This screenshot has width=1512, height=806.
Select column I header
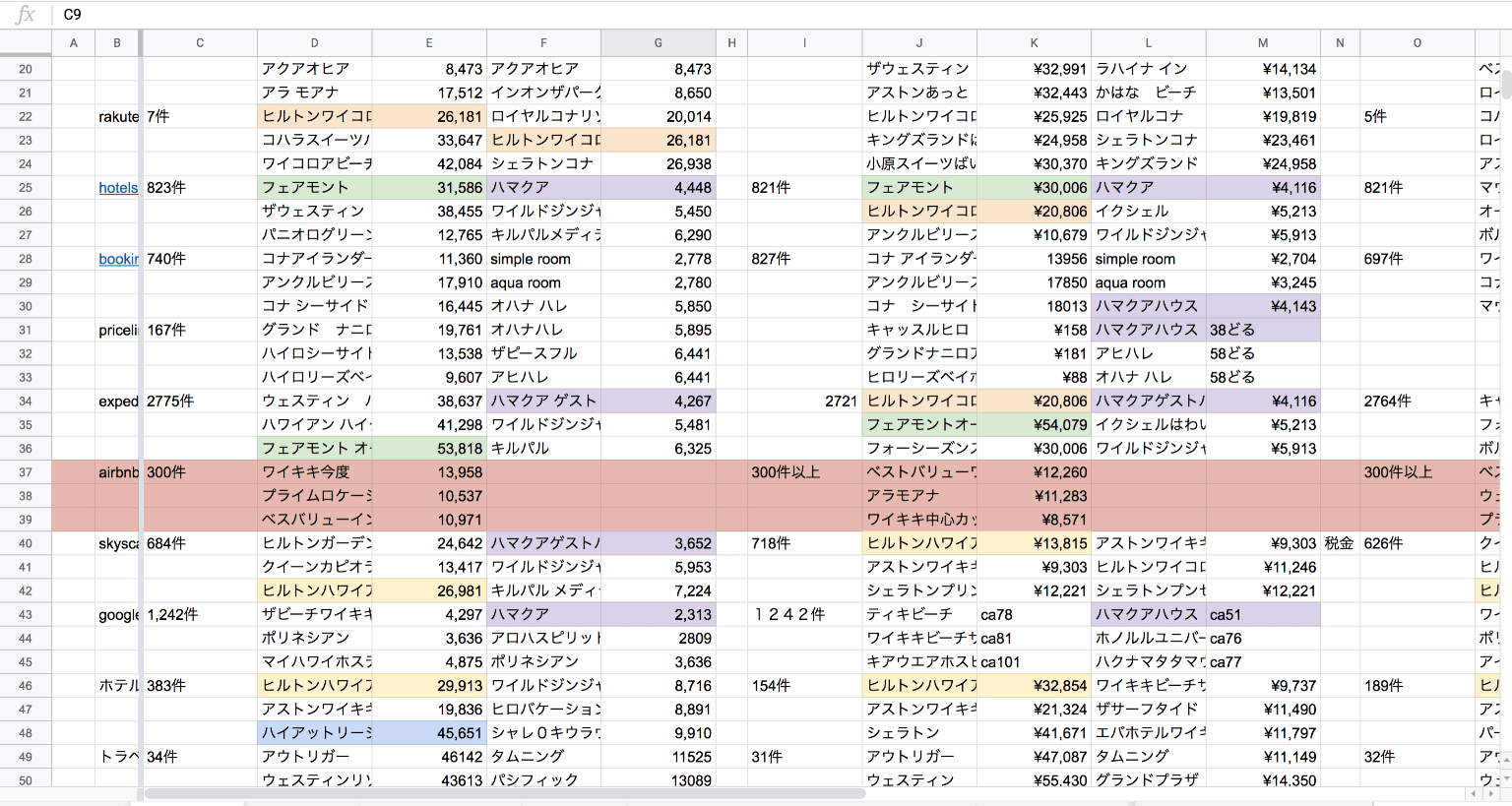[805, 43]
